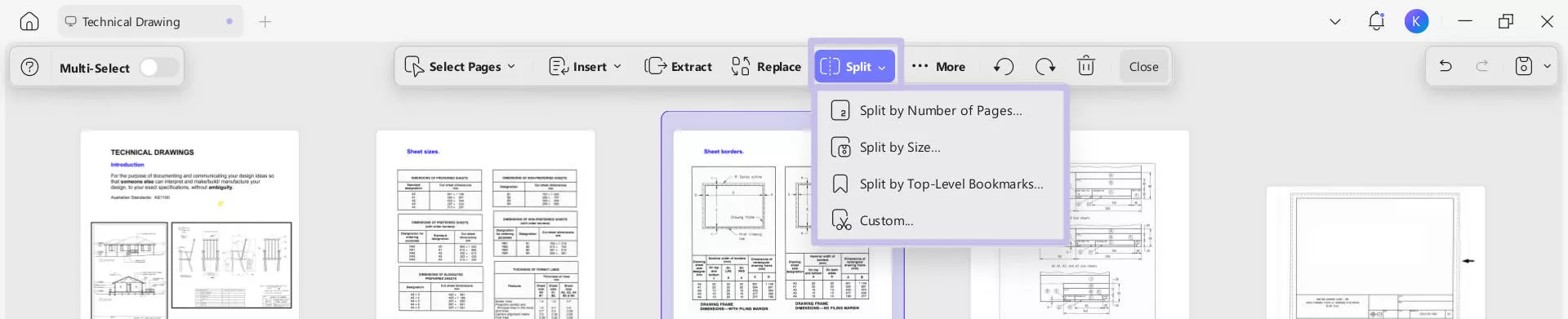1568x319 pixels.
Task: Toggle the Multi-Select switch
Action: coord(159,67)
